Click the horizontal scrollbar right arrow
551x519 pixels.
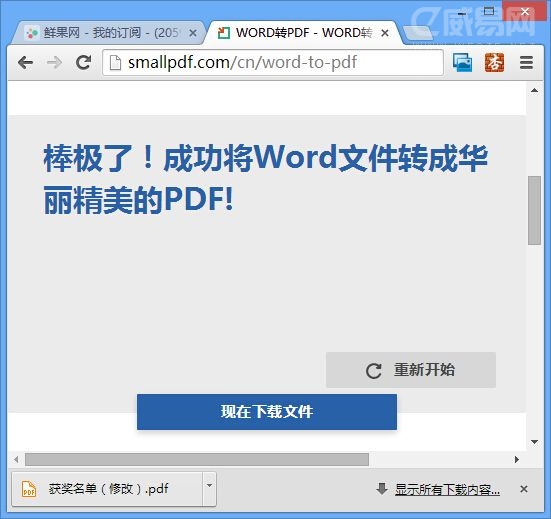click(x=517, y=459)
